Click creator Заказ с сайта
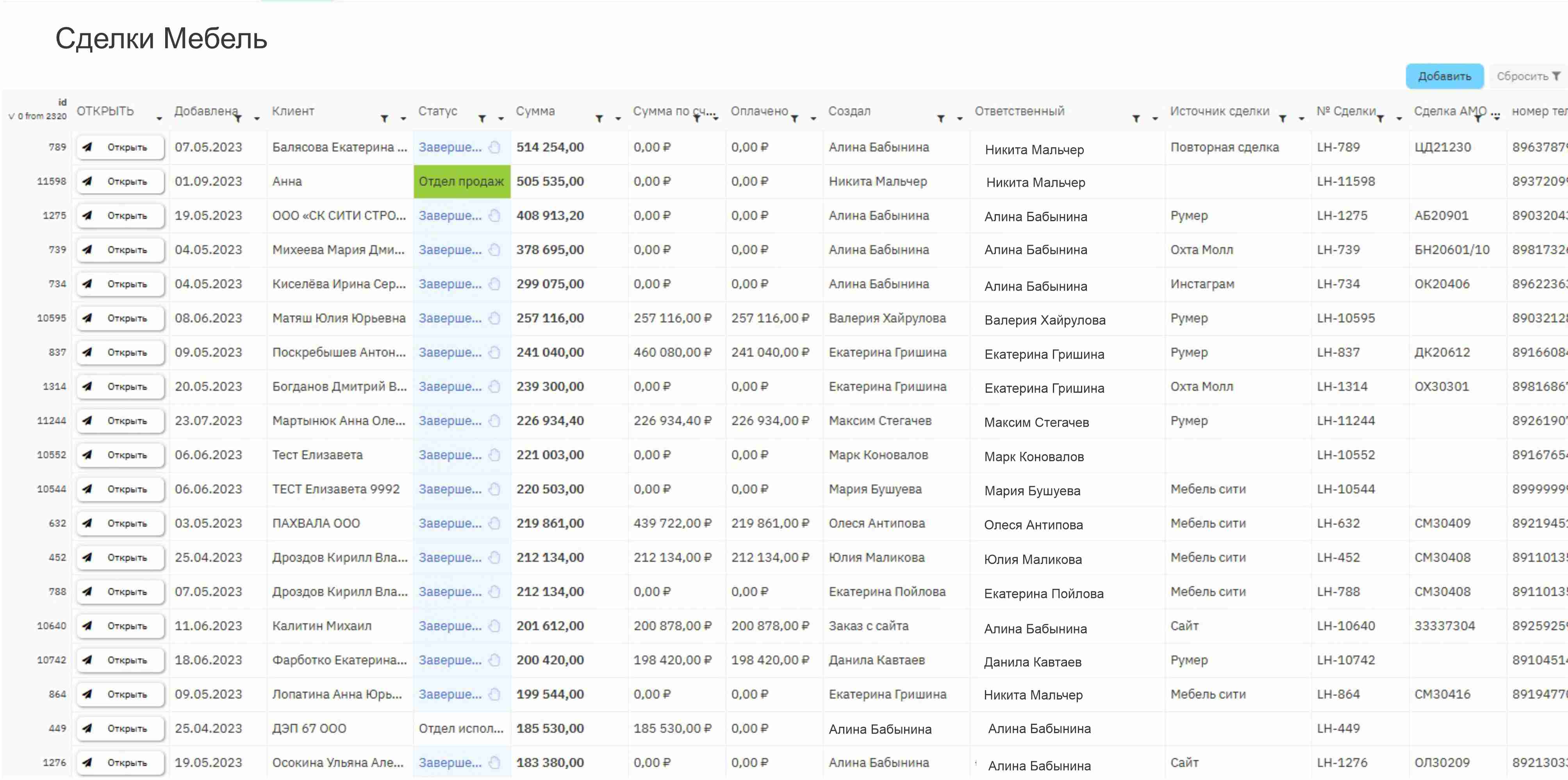 click(868, 626)
